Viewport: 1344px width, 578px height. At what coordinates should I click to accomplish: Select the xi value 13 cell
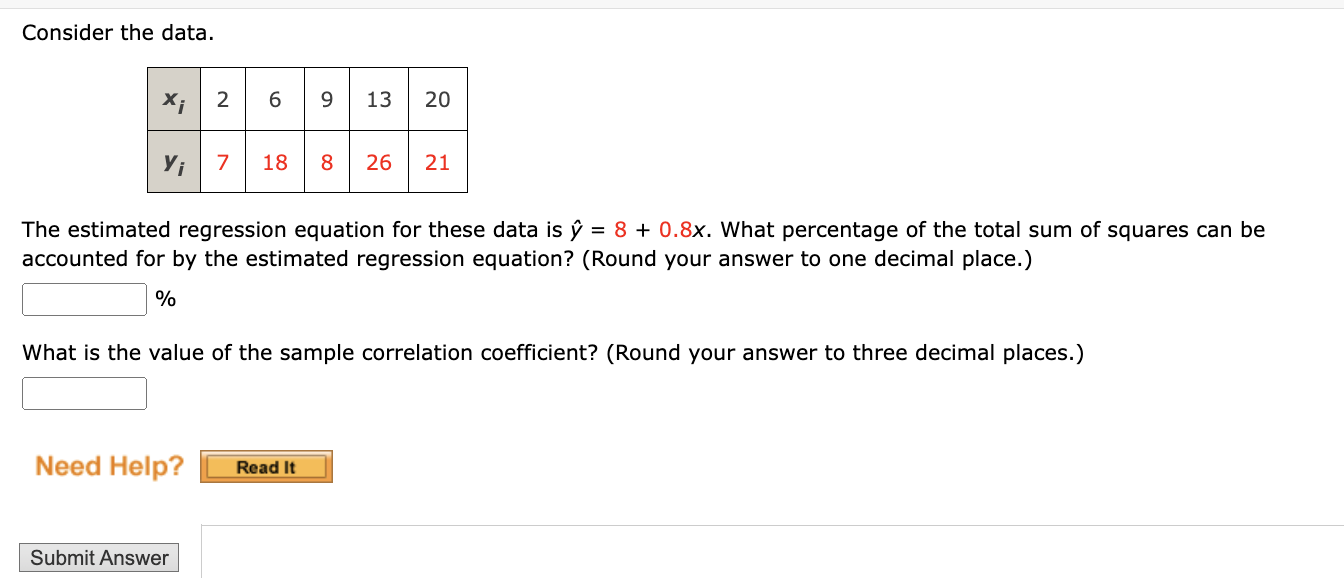[378, 99]
